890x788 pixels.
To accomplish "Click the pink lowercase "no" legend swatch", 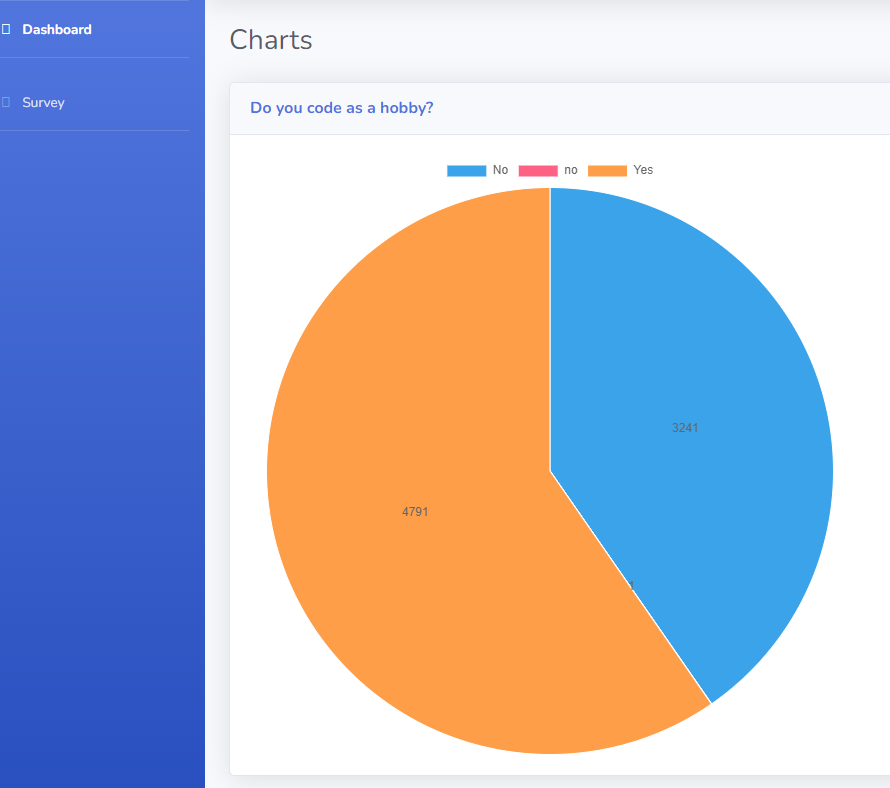I will coord(538,170).
